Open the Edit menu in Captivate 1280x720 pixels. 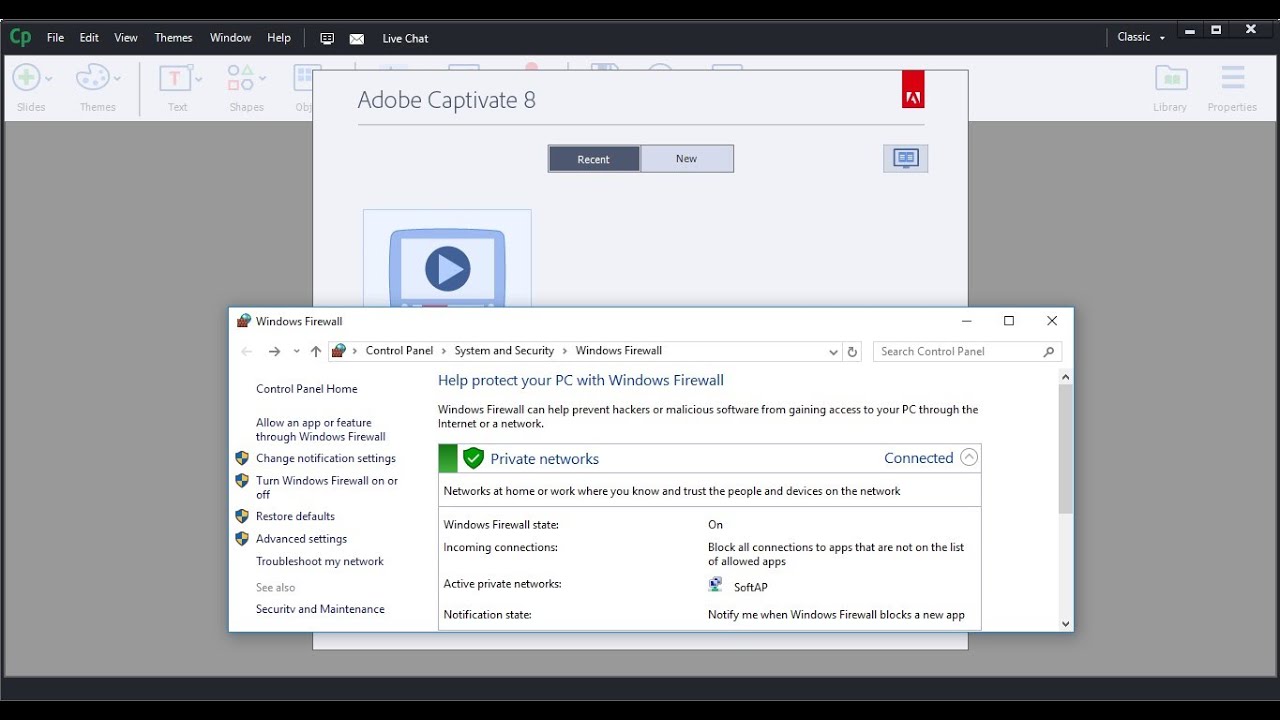(89, 38)
